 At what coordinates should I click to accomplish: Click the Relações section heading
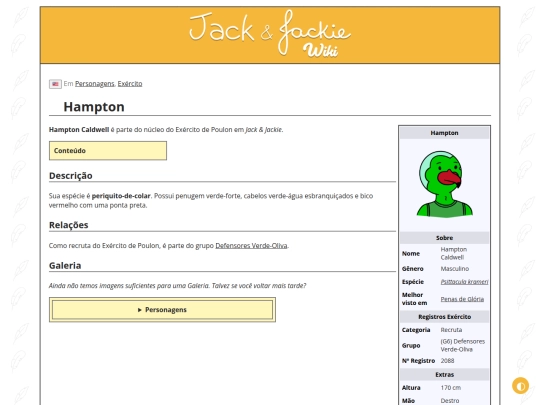69,225
